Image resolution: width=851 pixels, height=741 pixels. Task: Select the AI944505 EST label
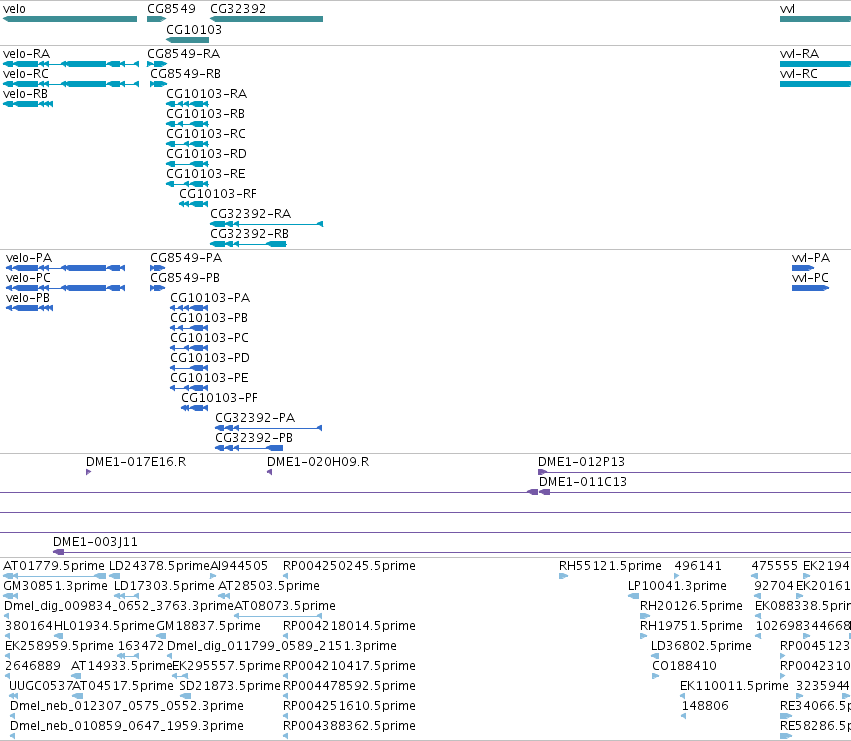(239, 566)
